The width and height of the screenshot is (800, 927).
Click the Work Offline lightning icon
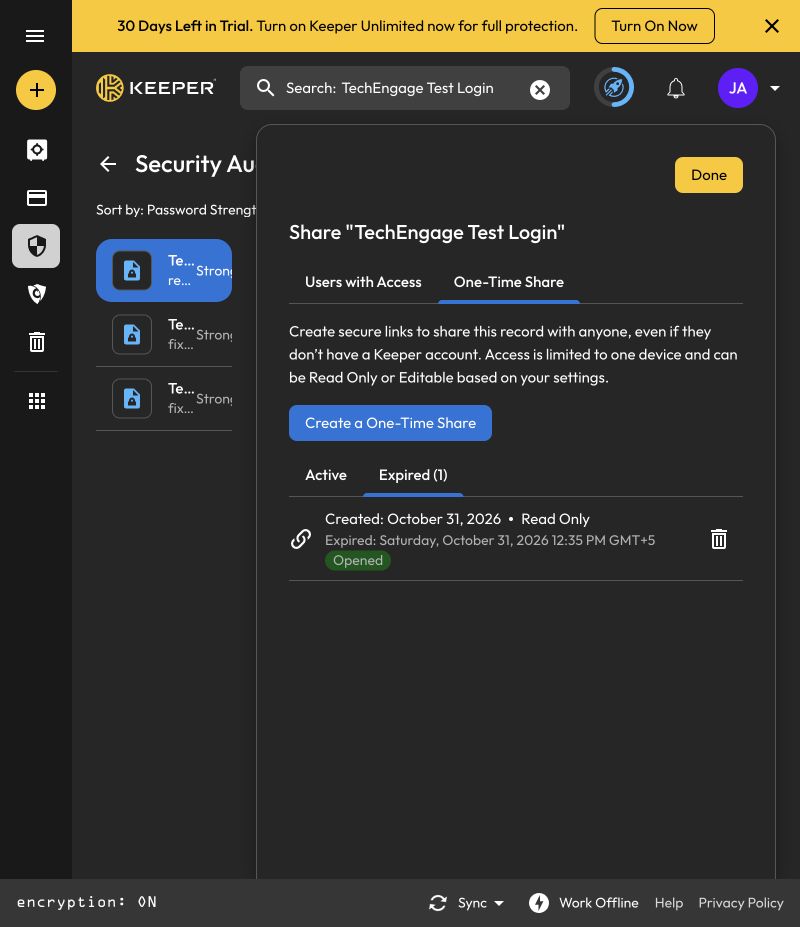(539, 903)
